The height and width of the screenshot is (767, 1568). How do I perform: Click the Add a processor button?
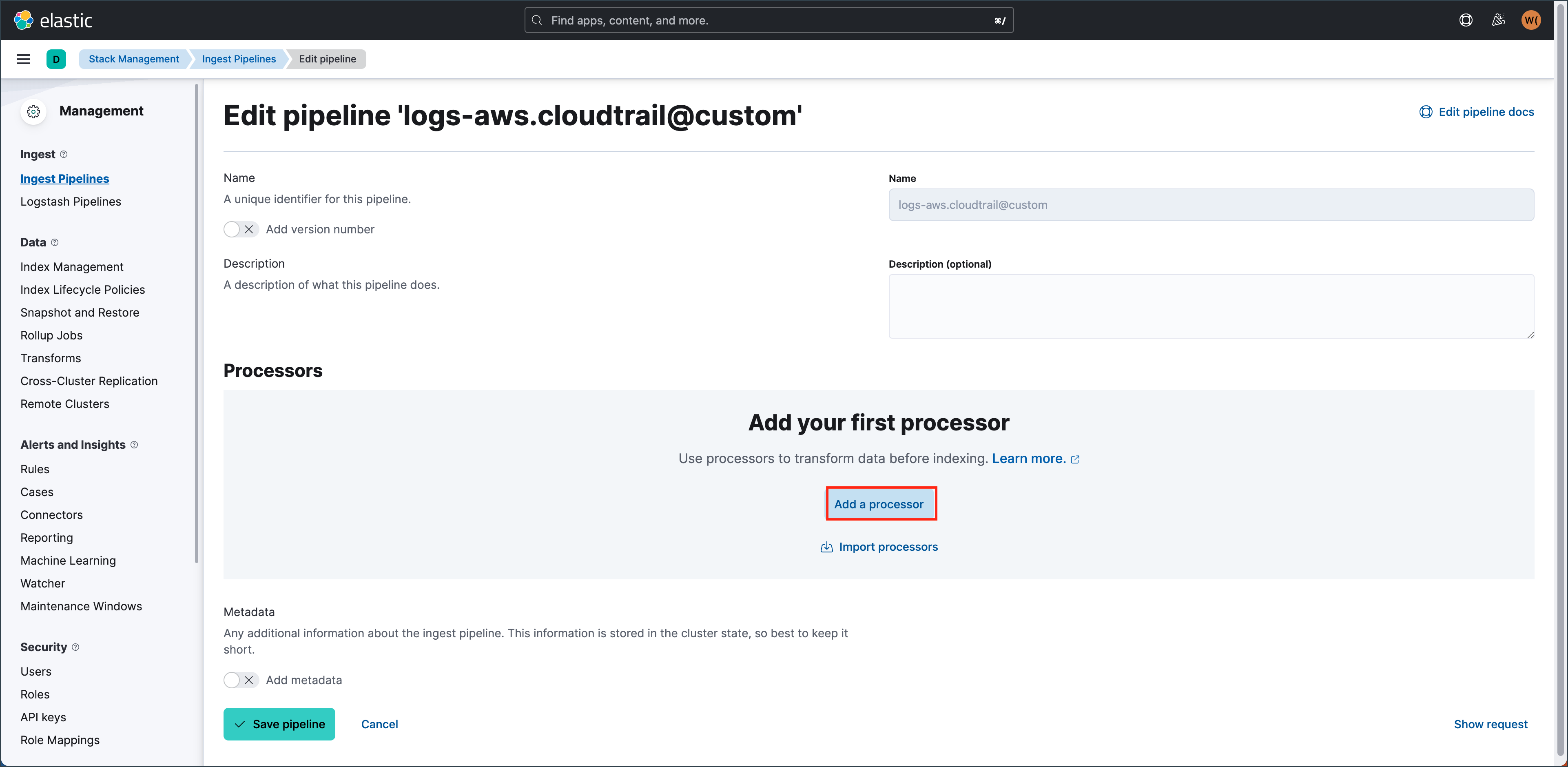click(878, 504)
